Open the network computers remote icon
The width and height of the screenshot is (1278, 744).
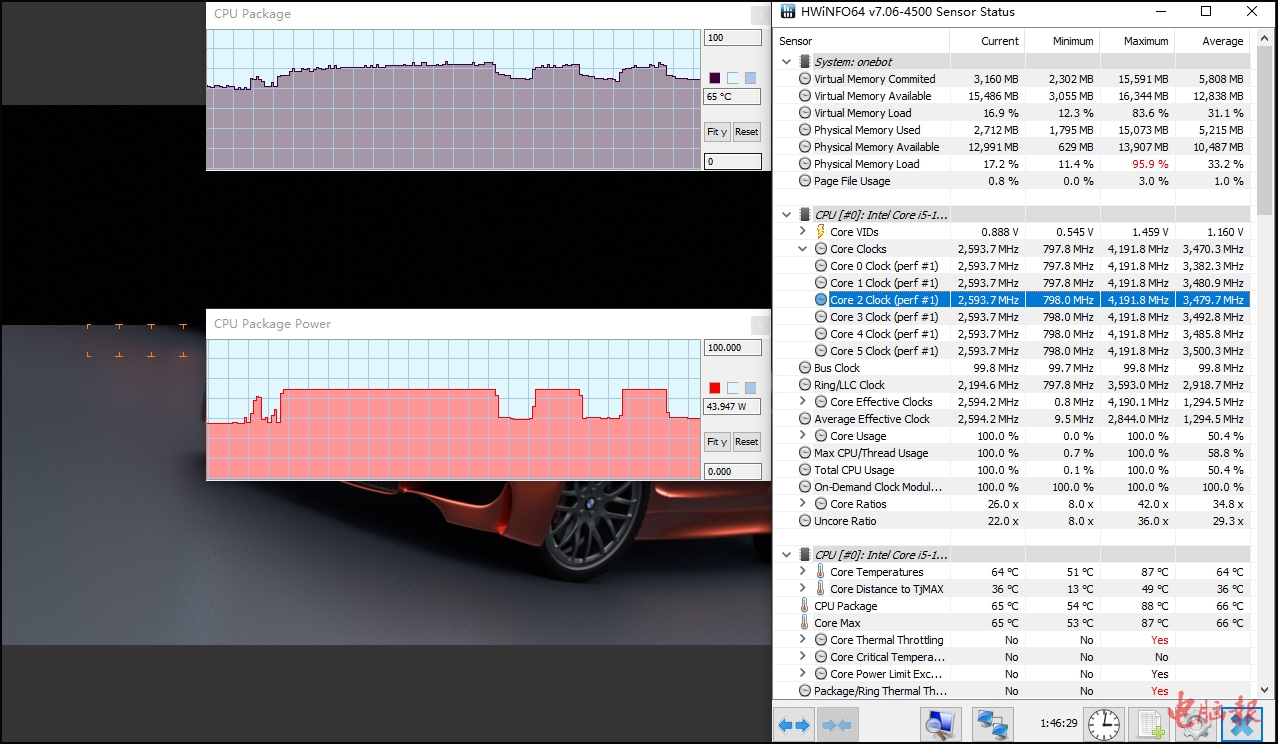(992, 724)
